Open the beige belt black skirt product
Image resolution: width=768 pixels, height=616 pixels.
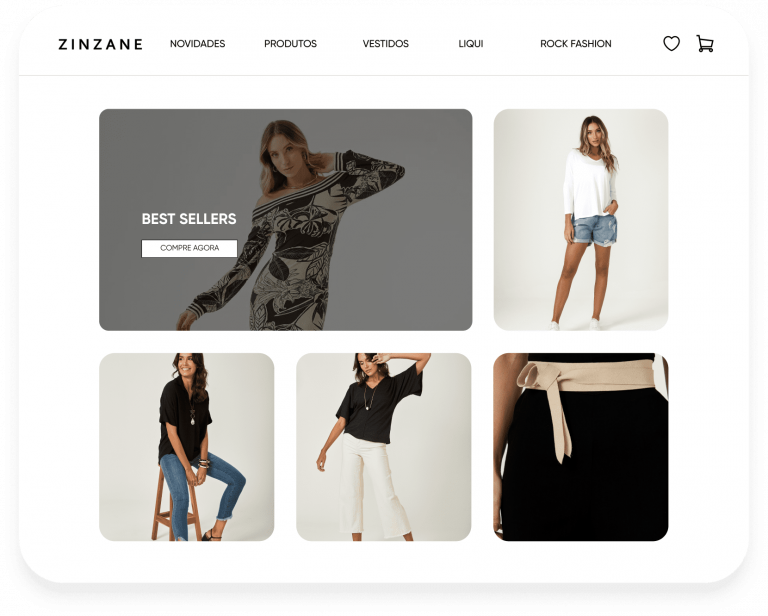coord(581,447)
